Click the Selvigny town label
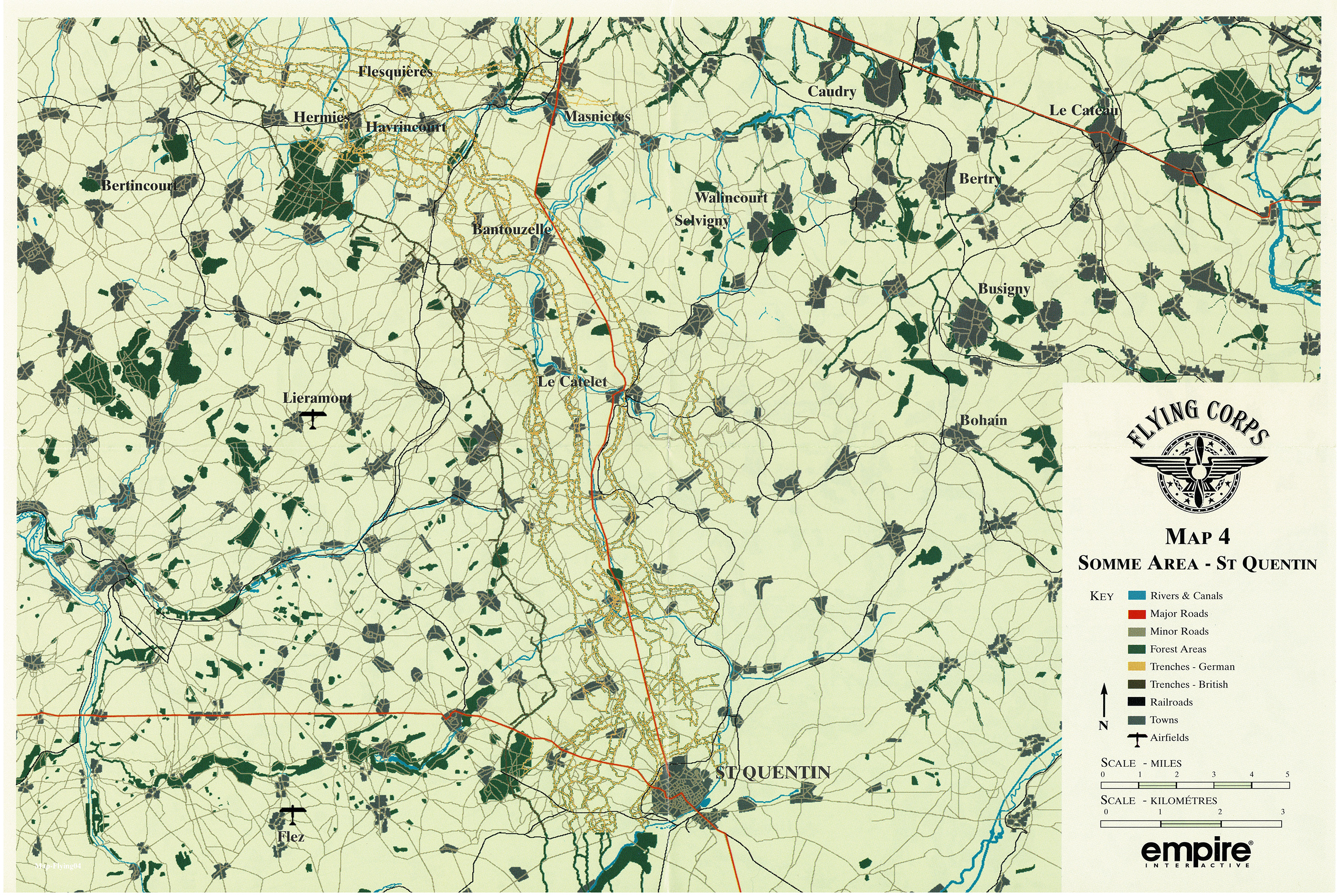The width and height of the screenshot is (1337, 896). click(702, 221)
